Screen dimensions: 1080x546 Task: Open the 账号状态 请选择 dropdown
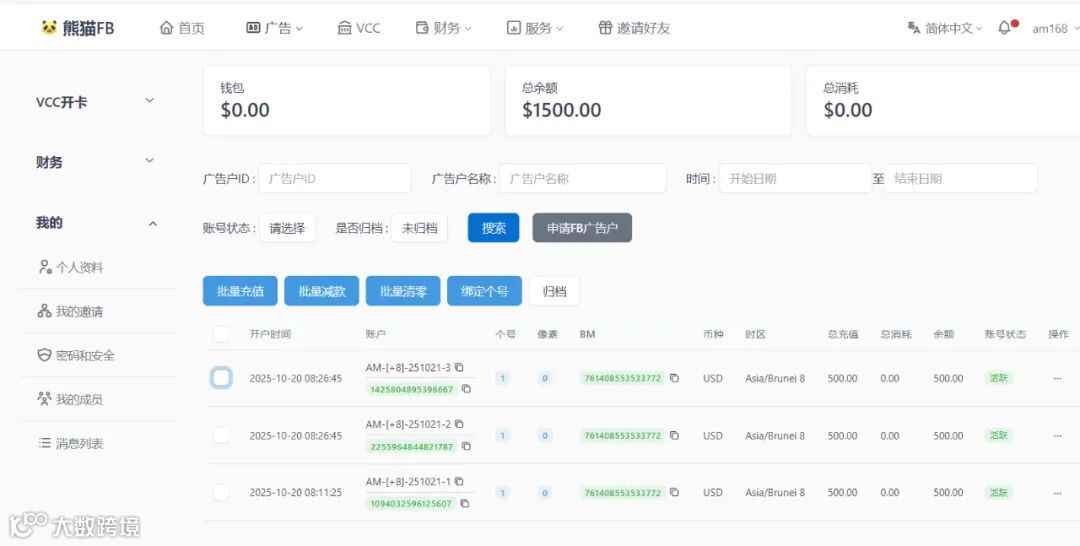pos(287,228)
